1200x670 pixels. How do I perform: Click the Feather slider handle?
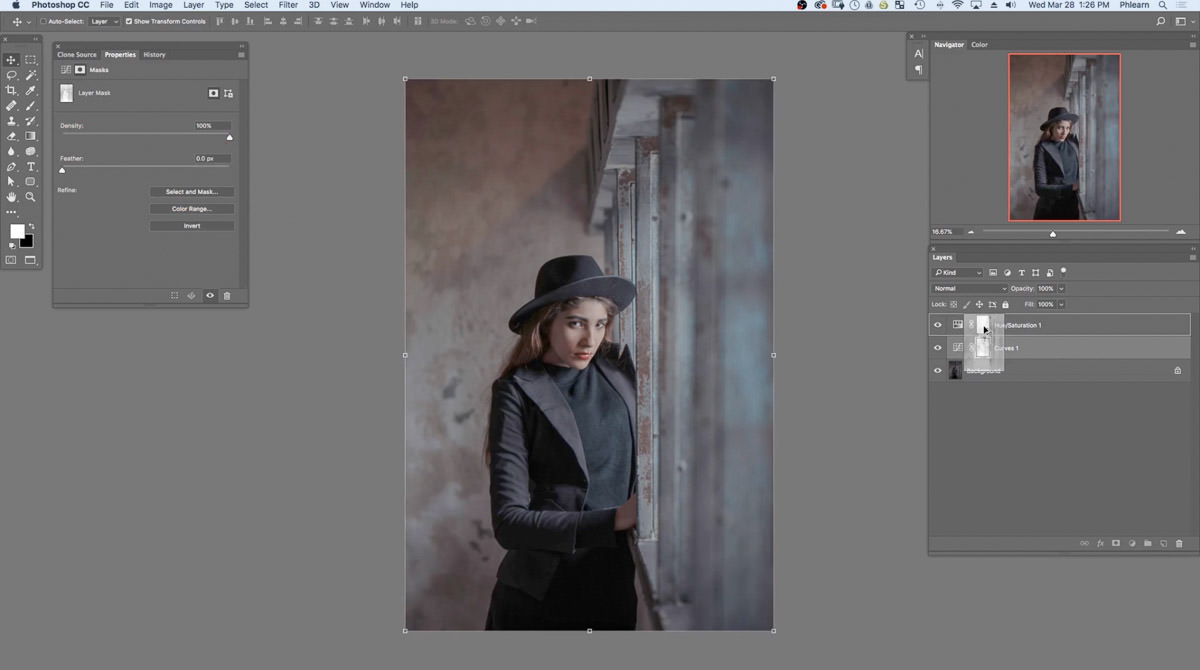62,170
